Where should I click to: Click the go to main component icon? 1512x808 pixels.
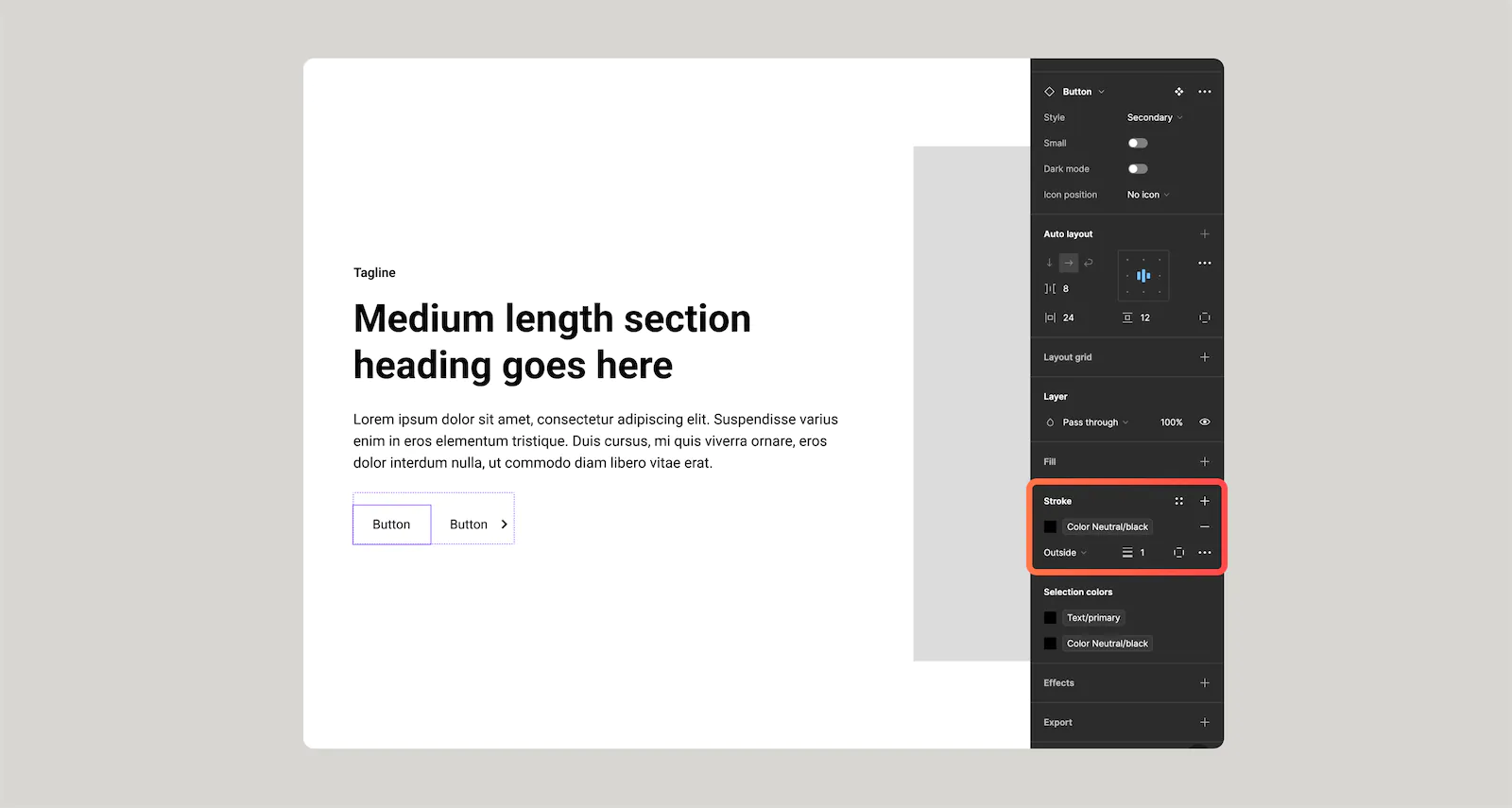pyautogui.click(x=1178, y=92)
